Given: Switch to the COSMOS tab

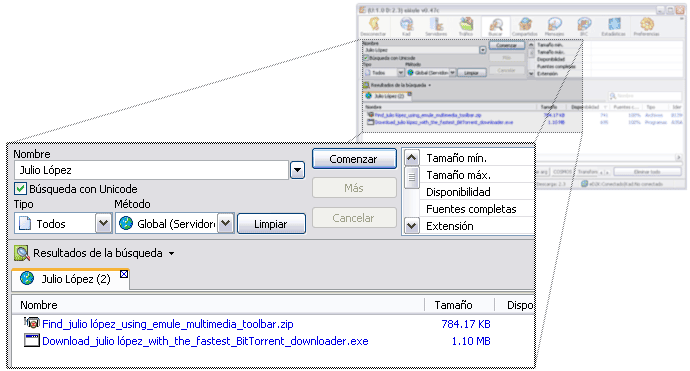Looking at the screenshot, I should [562, 172].
